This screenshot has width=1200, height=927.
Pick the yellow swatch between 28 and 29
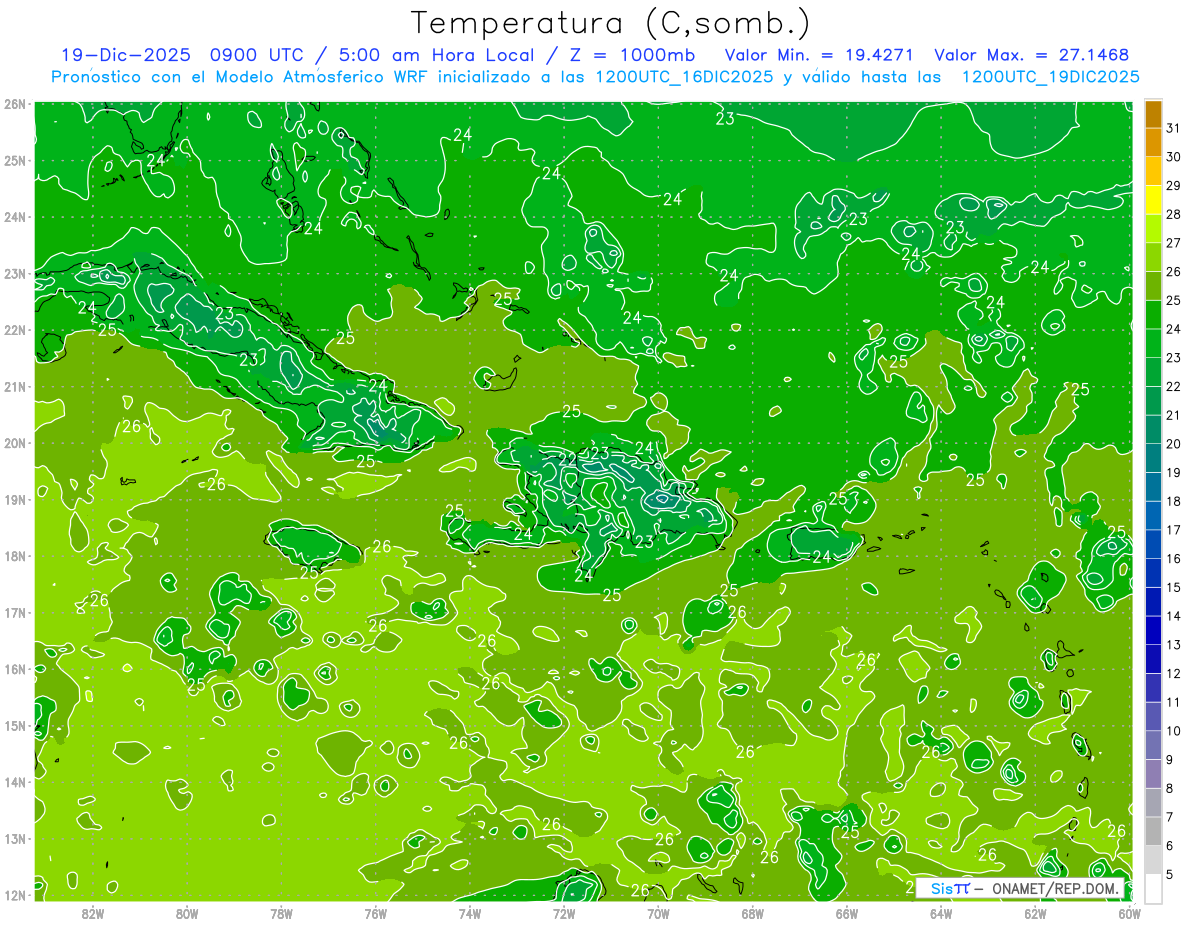1153,200
